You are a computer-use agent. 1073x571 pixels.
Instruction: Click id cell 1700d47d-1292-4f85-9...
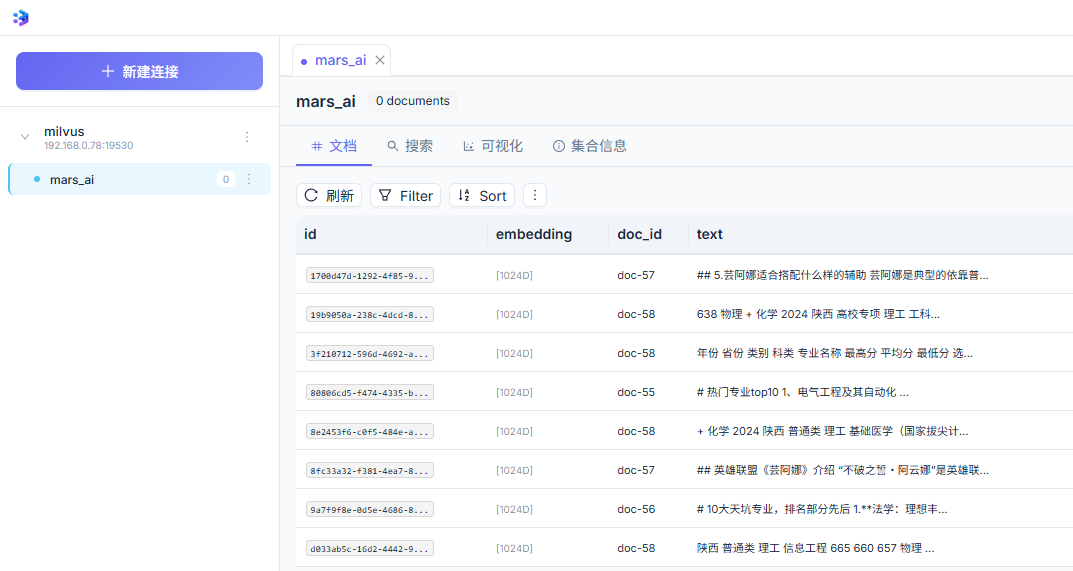(370, 275)
